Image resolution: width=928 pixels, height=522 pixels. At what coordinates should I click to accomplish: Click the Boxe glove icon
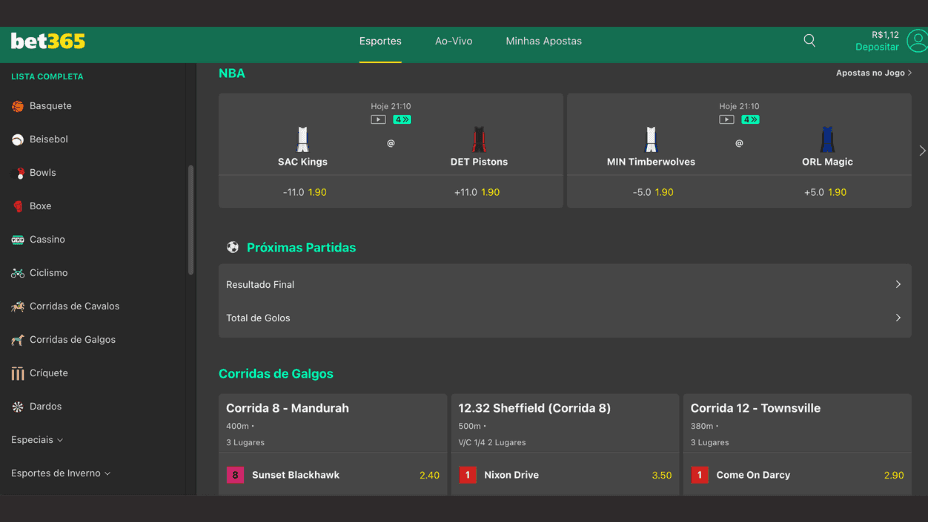[x=18, y=206]
